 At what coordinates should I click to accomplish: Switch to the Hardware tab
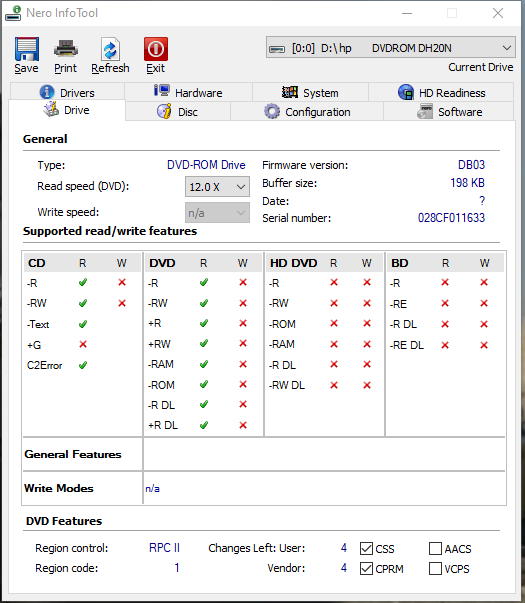tap(188, 92)
